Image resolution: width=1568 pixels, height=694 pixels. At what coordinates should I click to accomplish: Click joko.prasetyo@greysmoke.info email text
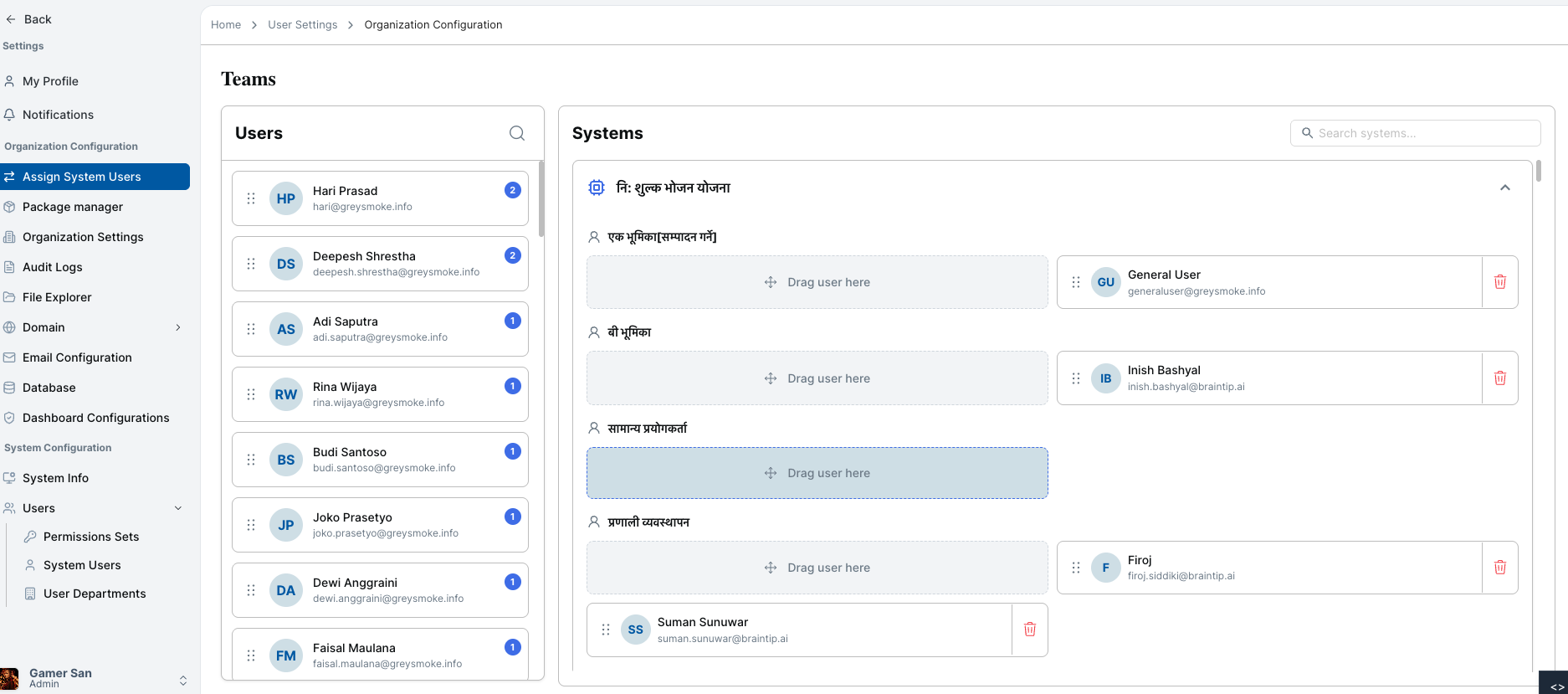point(386,533)
